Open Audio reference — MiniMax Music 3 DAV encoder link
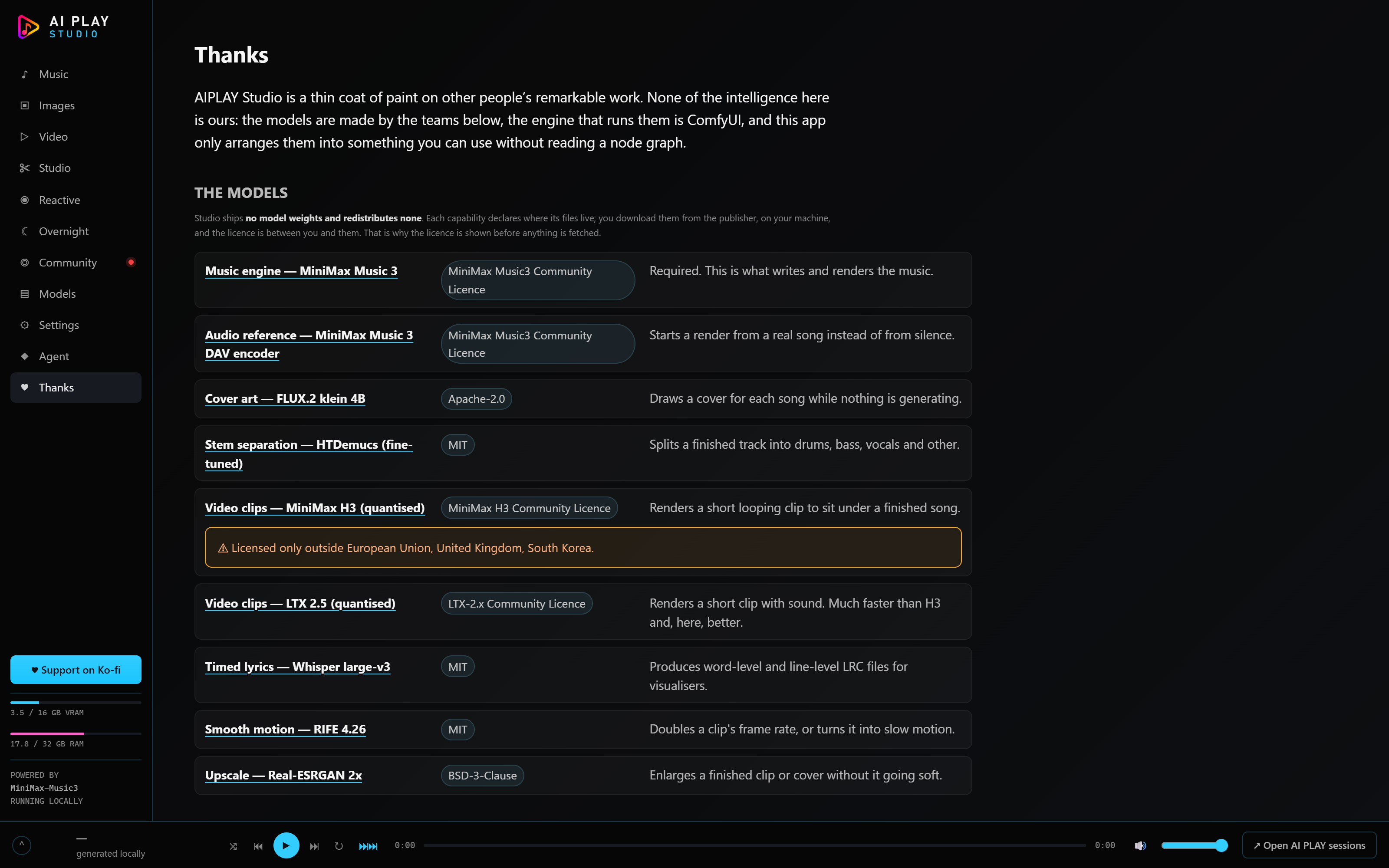Screen dimensions: 1389x868 [309, 344]
